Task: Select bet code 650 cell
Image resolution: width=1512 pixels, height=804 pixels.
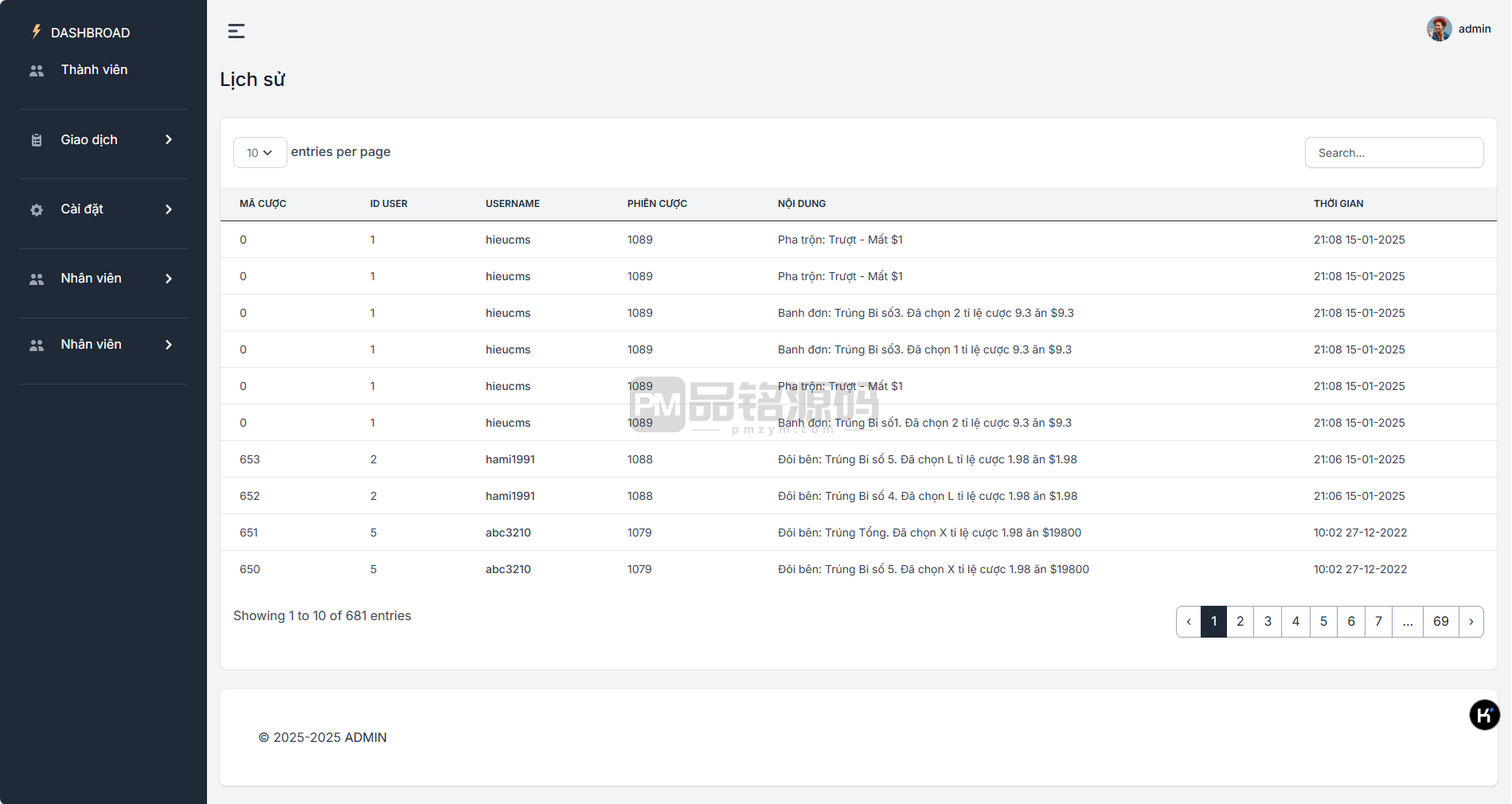Action: point(250,569)
